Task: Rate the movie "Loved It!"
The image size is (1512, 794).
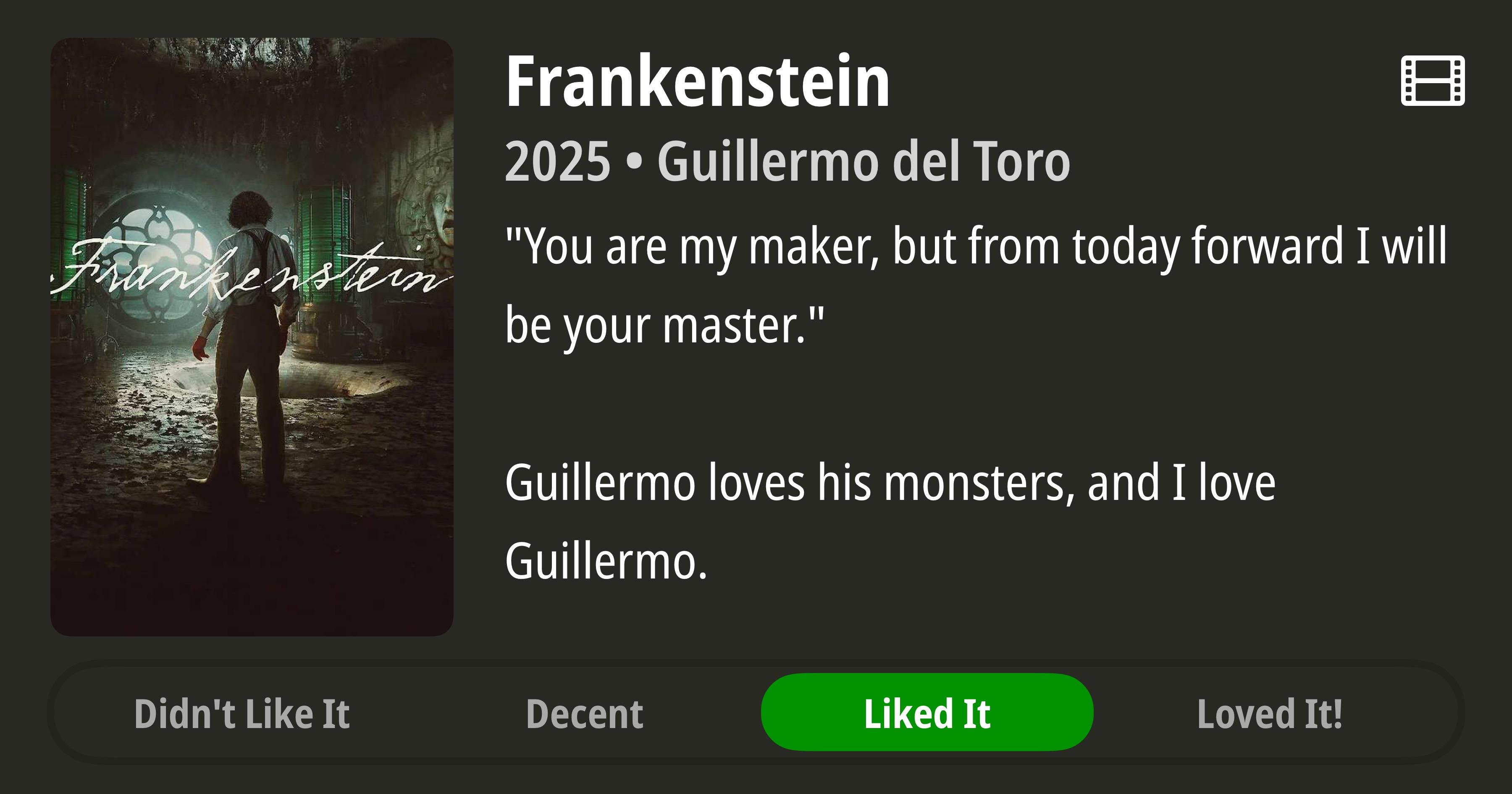Action: [1270, 713]
